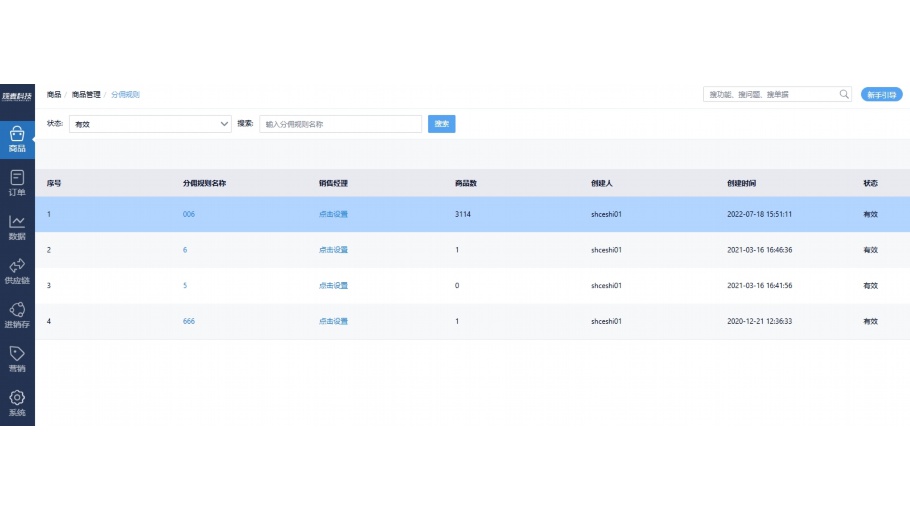Image resolution: width=910 pixels, height=510 pixels.
Task: Click the company logo at top left
Action: click(17, 96)
